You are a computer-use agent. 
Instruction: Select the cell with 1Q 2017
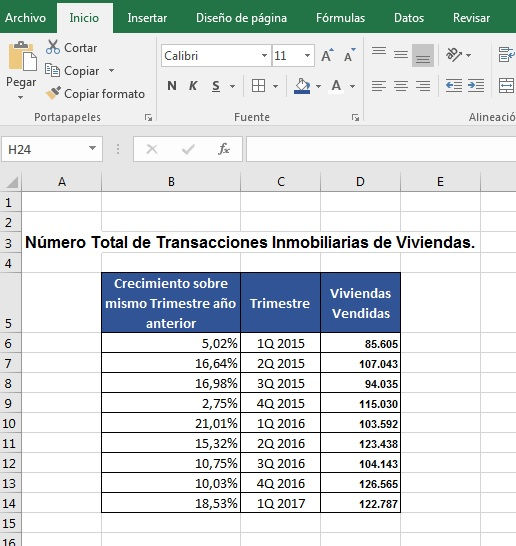[281, 503]
